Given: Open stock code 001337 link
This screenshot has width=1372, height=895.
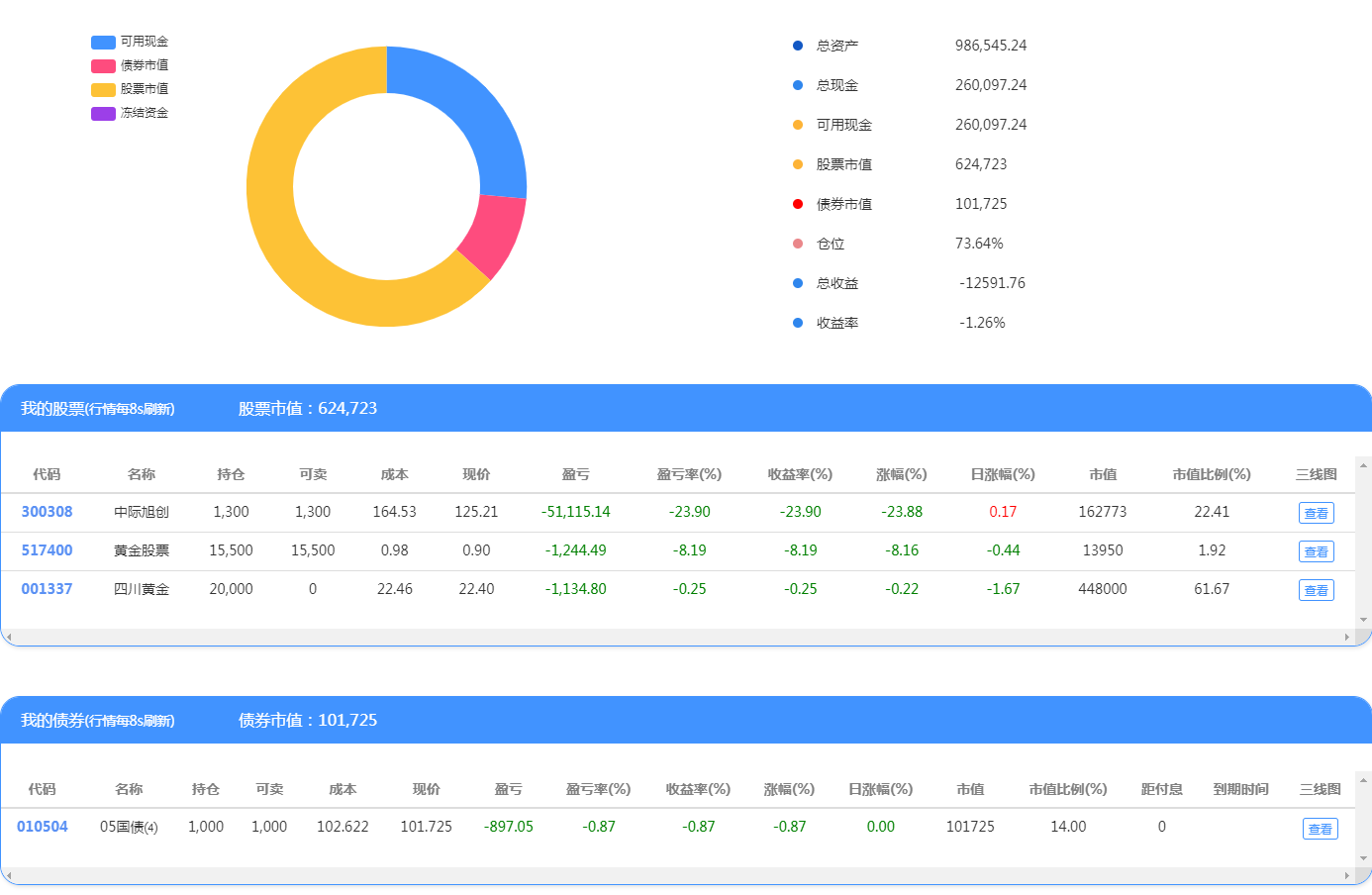Looking at the screenshot, I should (47, 589).
